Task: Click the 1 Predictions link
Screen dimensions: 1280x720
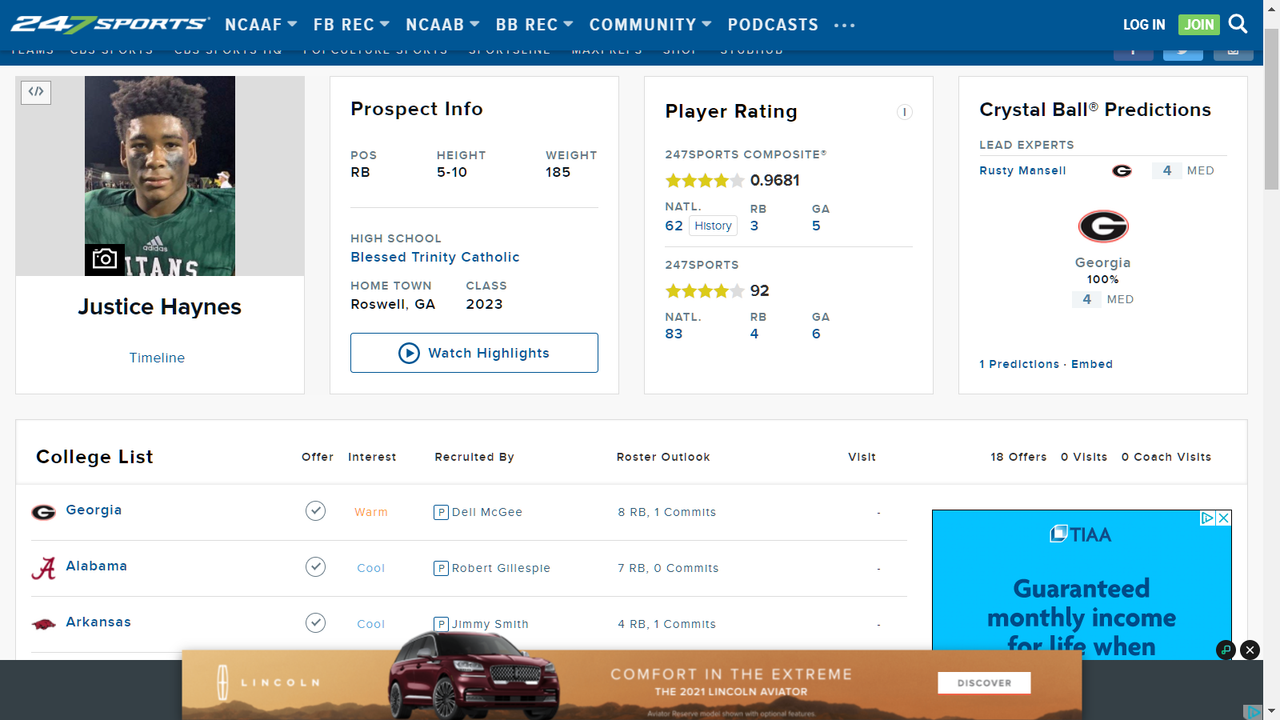Action: click(1019, 364)
